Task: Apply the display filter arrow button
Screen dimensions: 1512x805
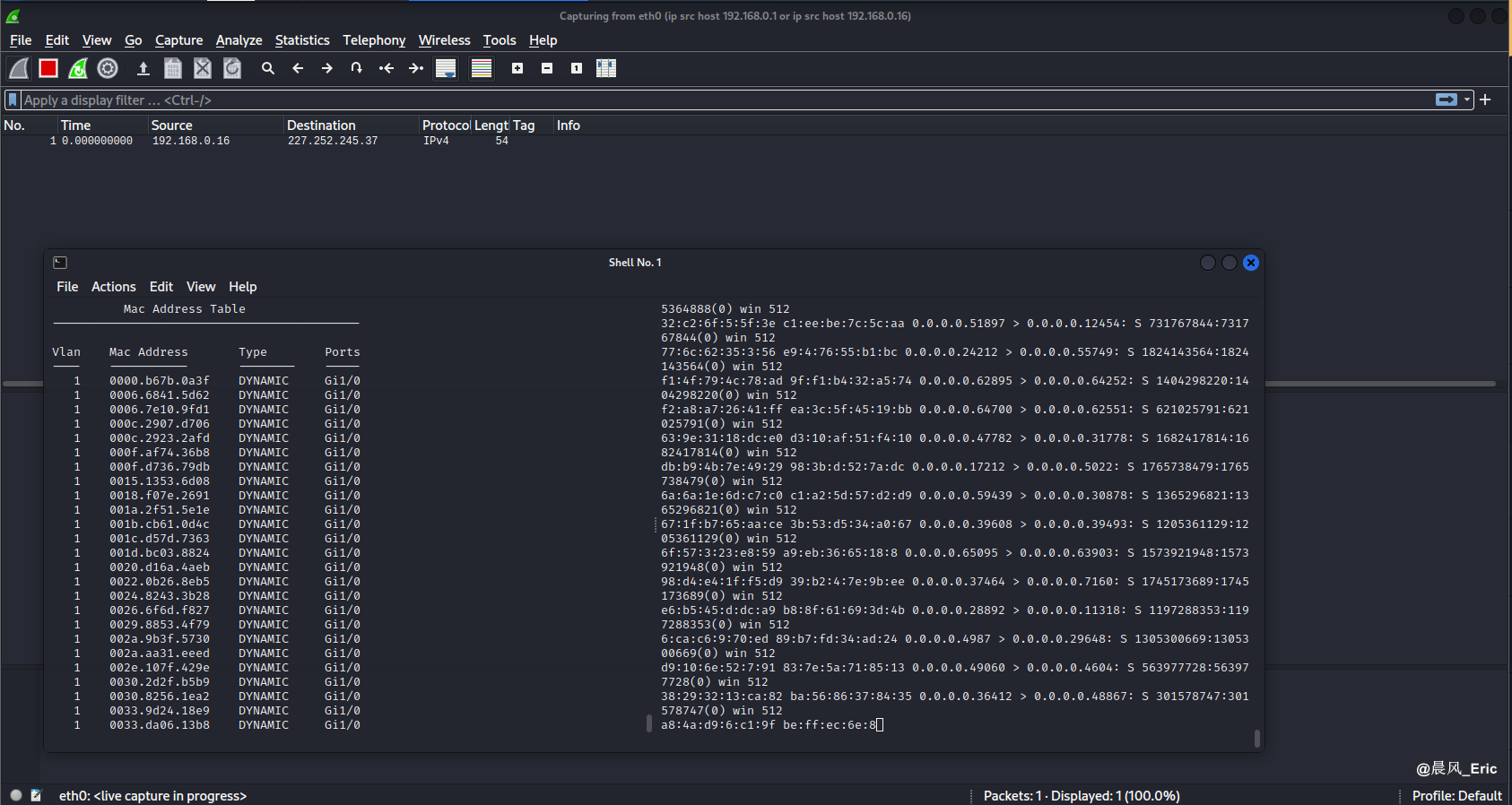Action: 1447,100
